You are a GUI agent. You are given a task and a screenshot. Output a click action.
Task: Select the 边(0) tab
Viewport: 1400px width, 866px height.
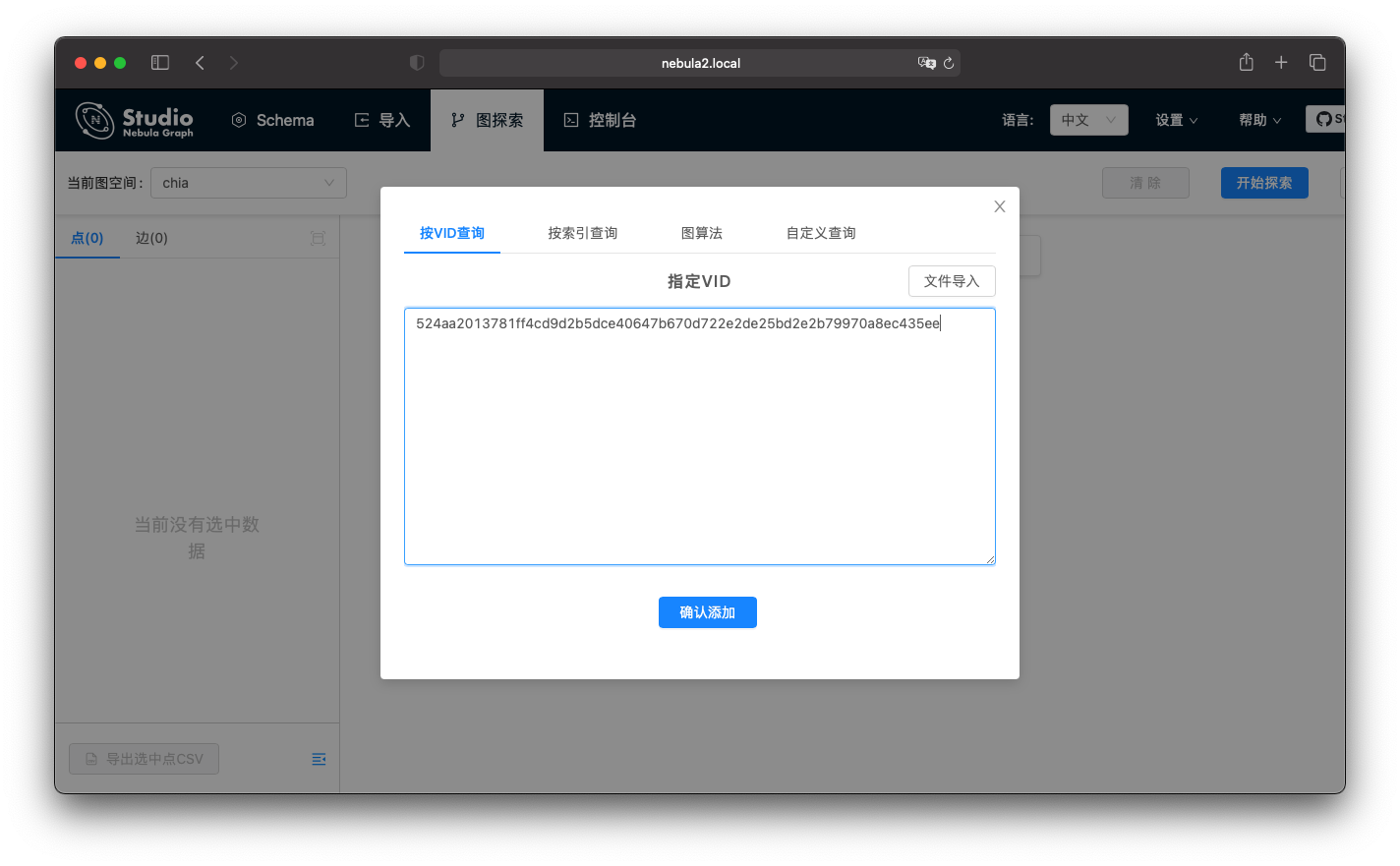pos(151,238)
